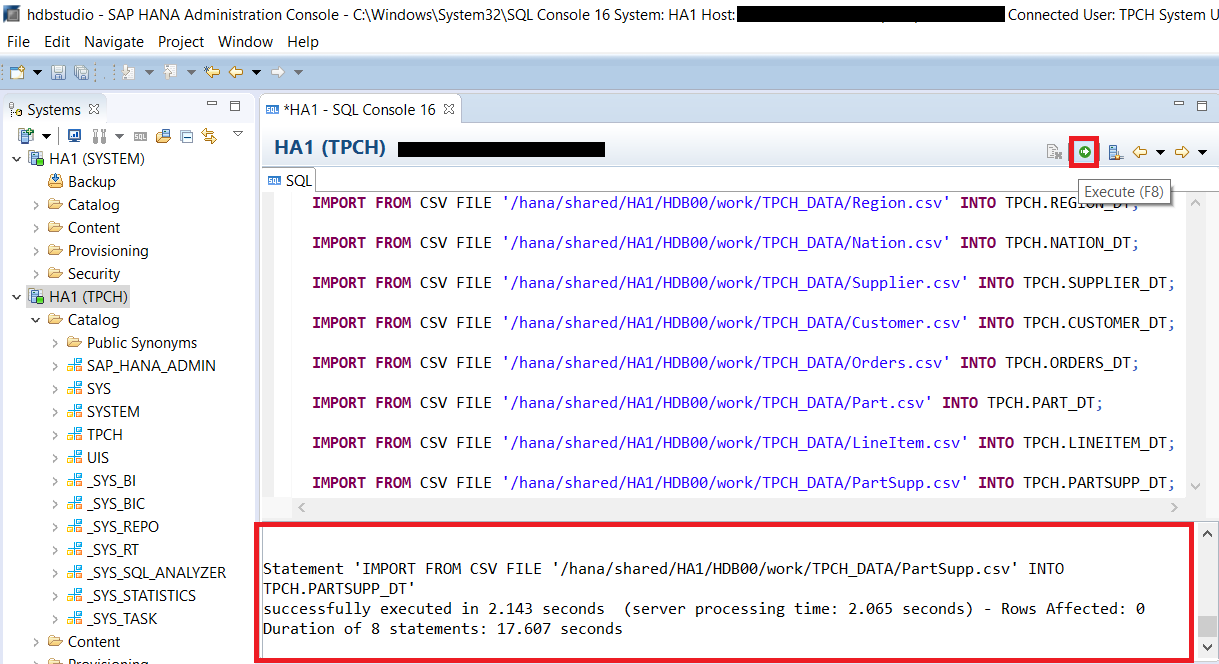Viewport: 1219px width, 664px height.
Task: Click the Next Annotation icon in main toolbar
Action: (x=129, y=72)
